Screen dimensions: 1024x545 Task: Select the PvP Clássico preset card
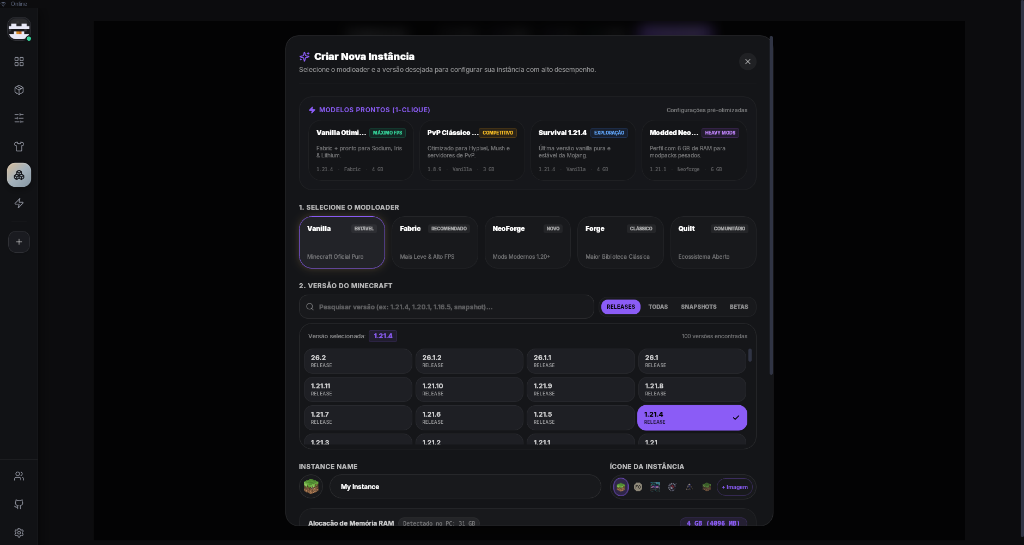(x=472, y=151)
